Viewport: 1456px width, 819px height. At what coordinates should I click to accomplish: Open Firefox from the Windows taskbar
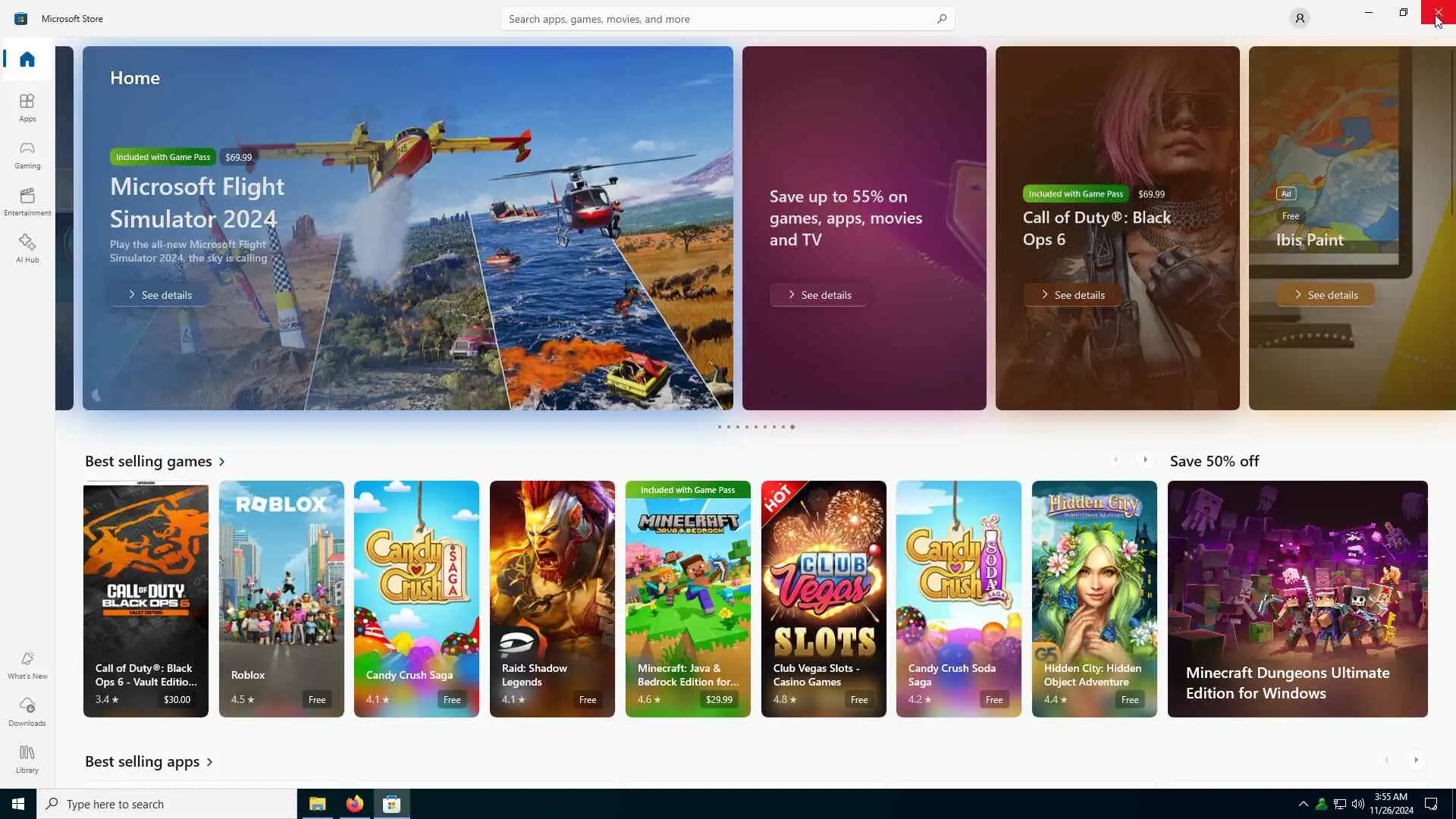pos(354,804)
